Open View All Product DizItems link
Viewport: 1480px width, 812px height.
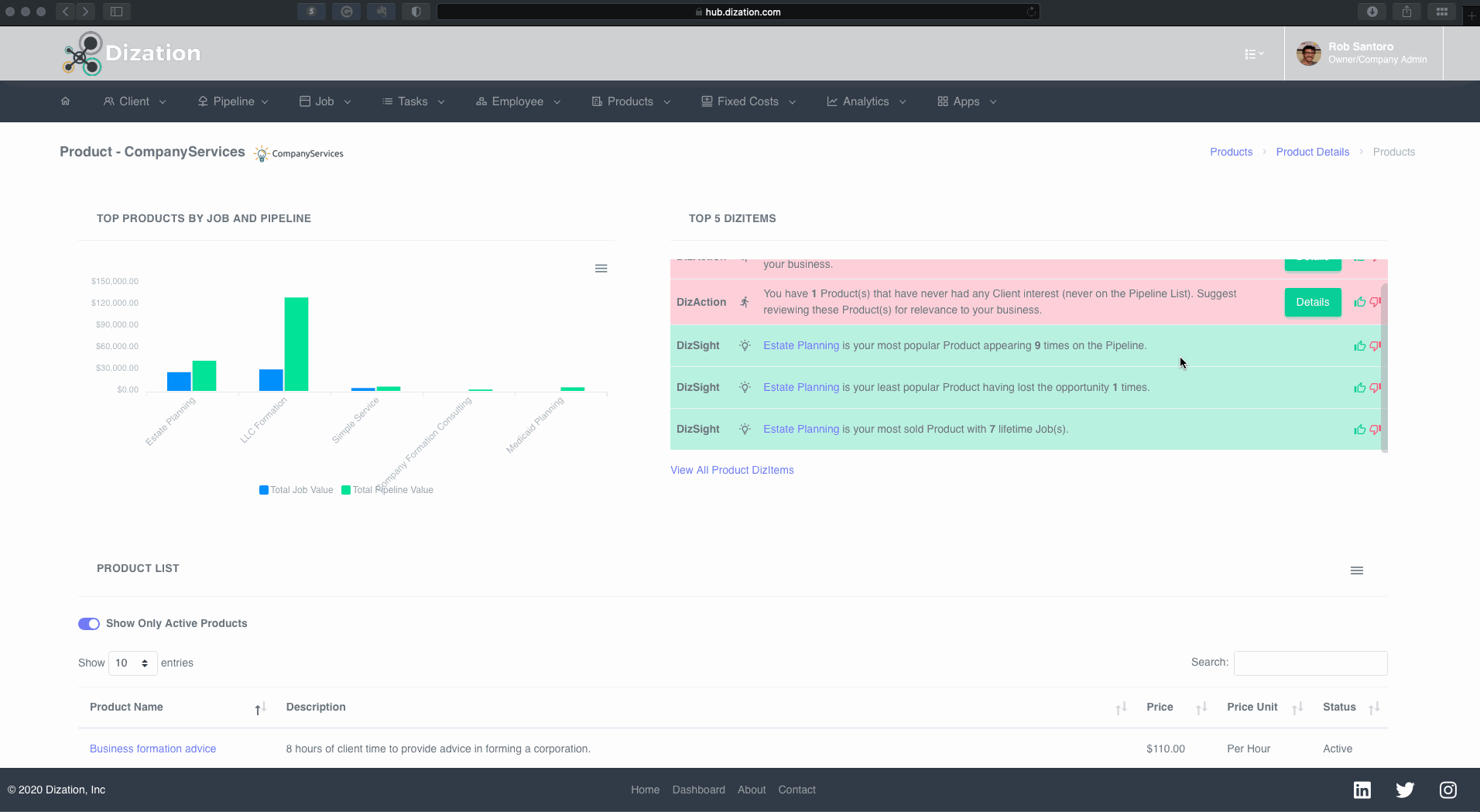coord(732,470)
